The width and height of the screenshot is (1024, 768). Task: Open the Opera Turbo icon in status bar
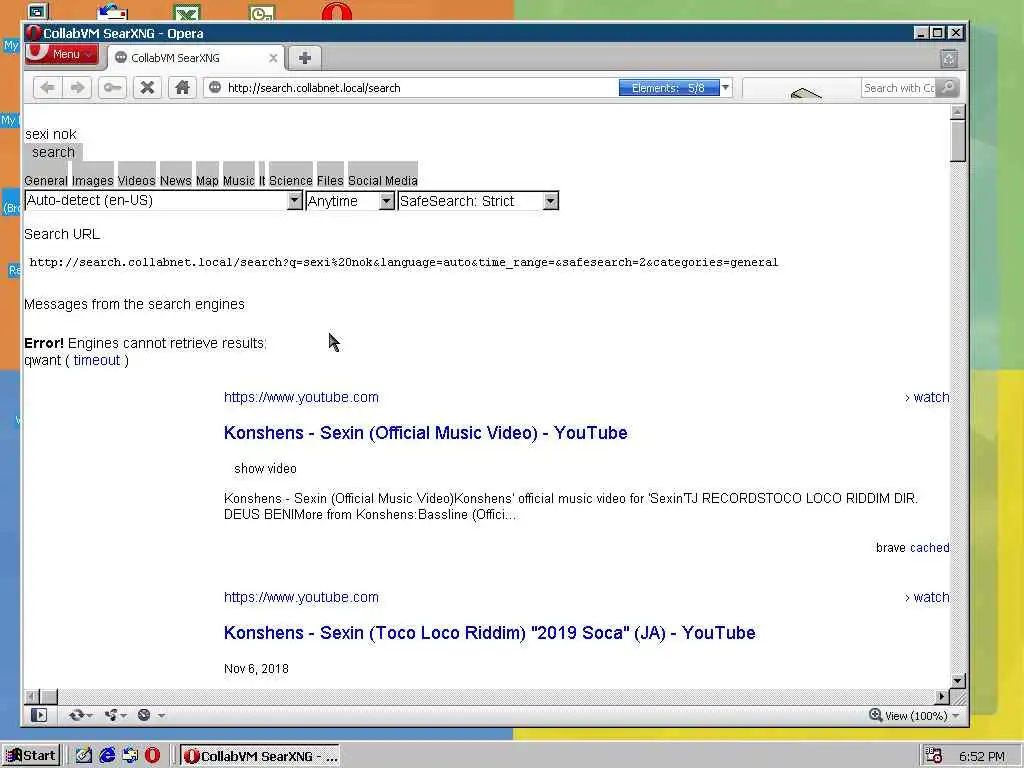144,715
